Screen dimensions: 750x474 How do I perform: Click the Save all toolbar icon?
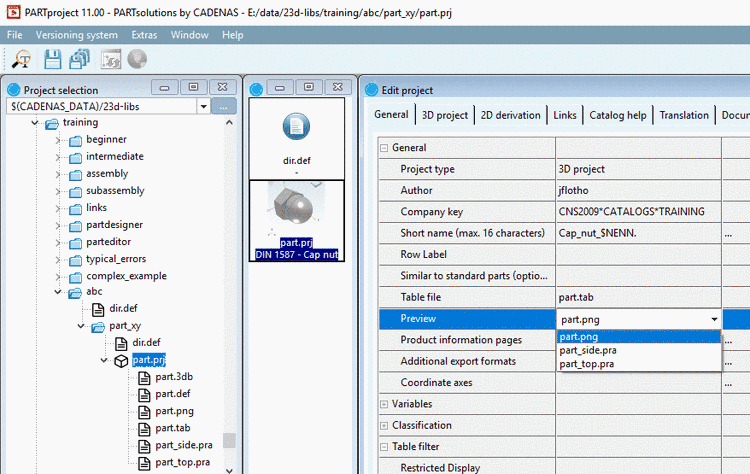pos(79,59)
